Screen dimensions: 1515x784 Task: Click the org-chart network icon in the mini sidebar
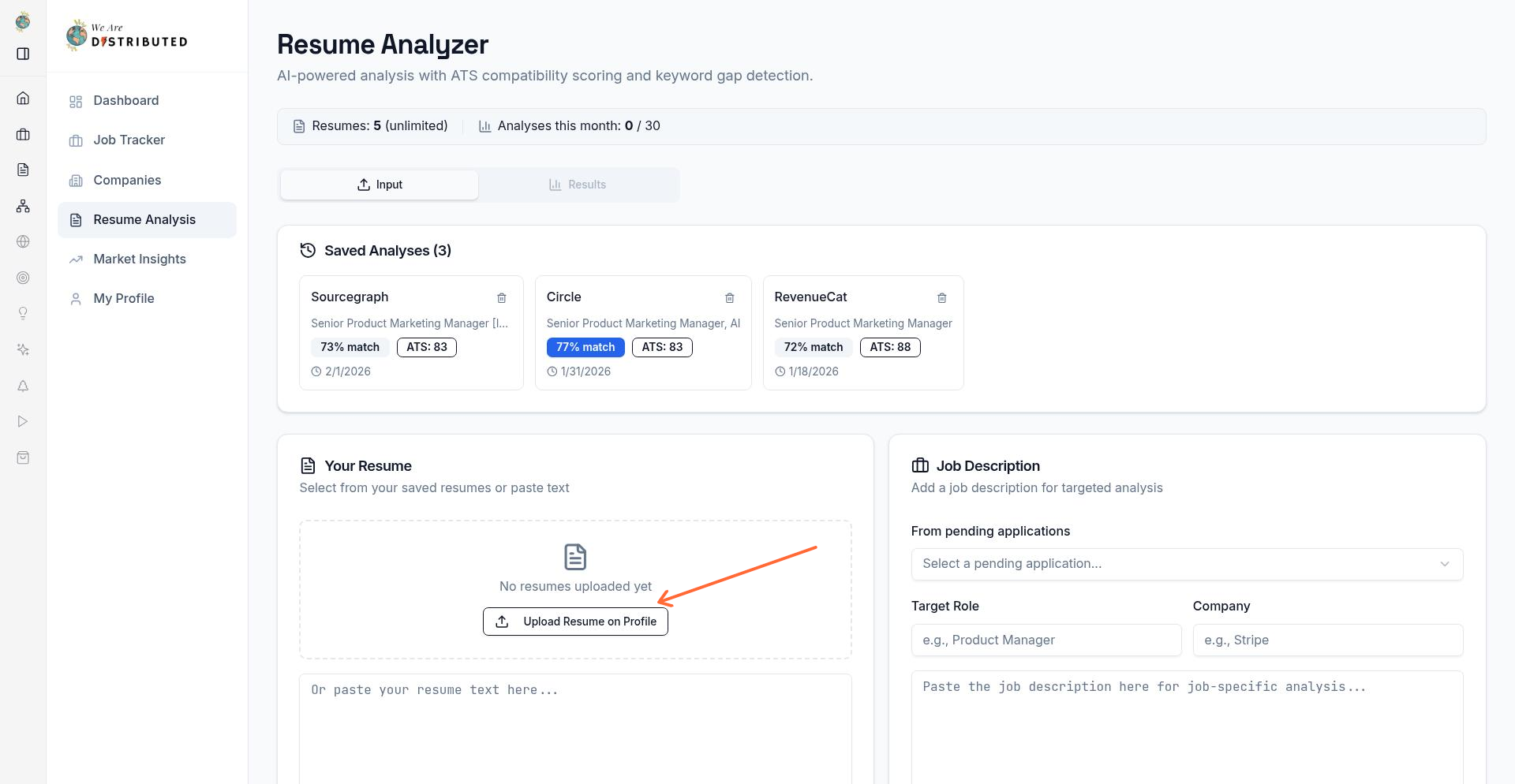[23, 206]
